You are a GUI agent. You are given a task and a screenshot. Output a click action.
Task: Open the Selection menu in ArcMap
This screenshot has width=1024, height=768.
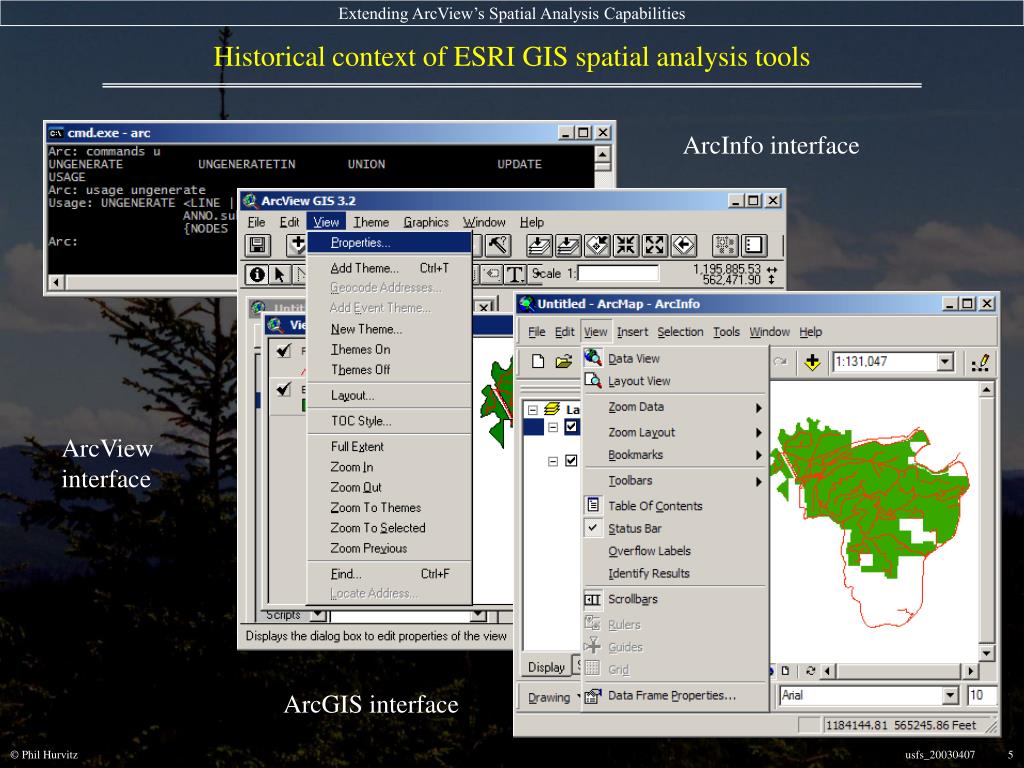[680, 332]
